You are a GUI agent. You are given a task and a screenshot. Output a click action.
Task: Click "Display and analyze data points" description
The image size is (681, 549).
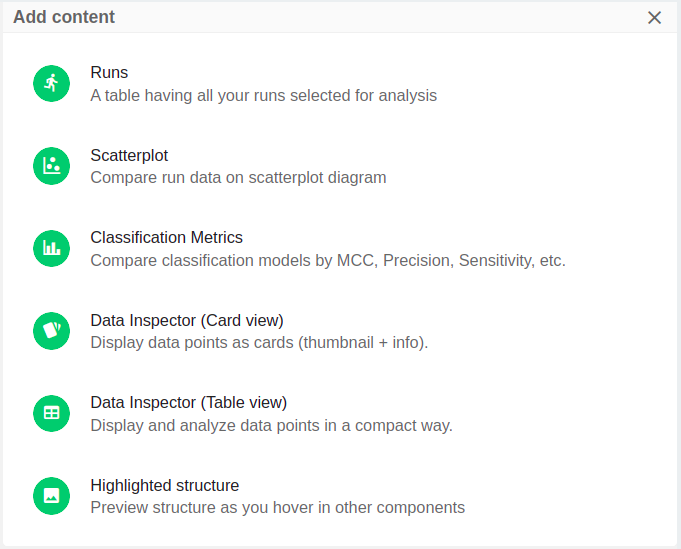[x=271, y=426]
